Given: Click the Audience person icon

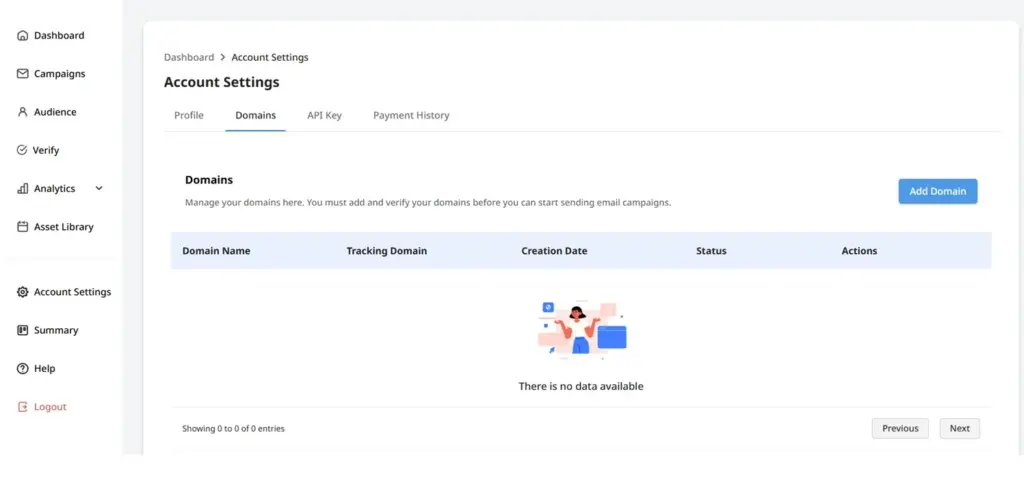Looking at the screenshot, I should tap(23, 112).
